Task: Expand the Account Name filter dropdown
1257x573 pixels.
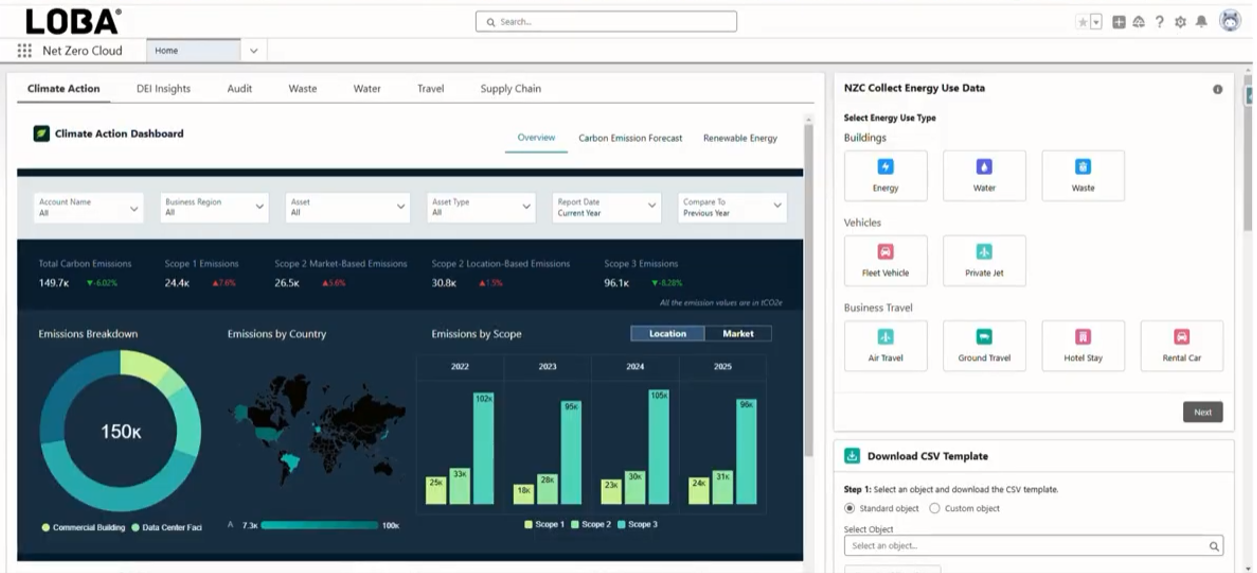Action: pos(89,207)
